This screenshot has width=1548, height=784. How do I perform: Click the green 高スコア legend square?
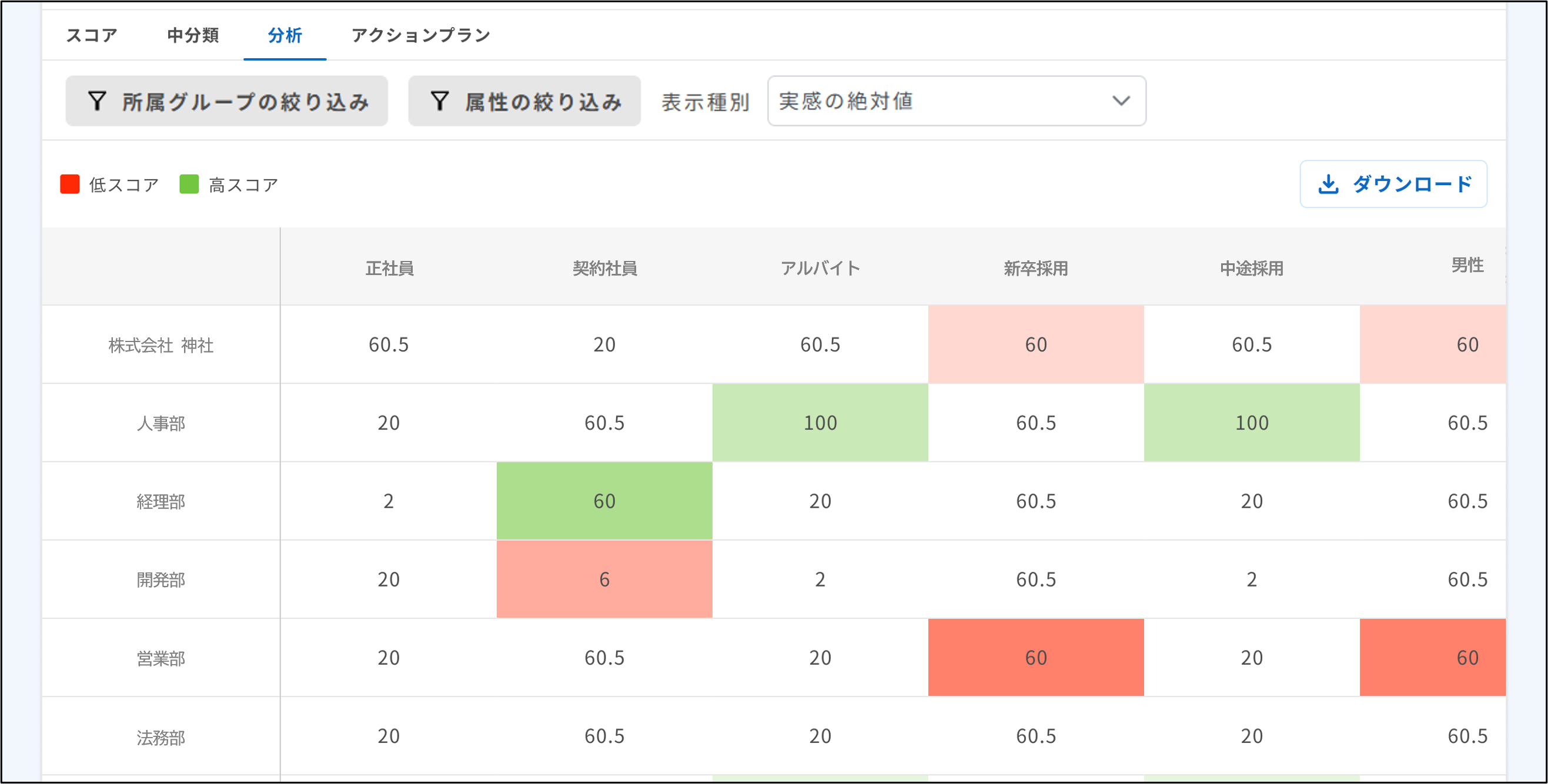click(190, 185)
